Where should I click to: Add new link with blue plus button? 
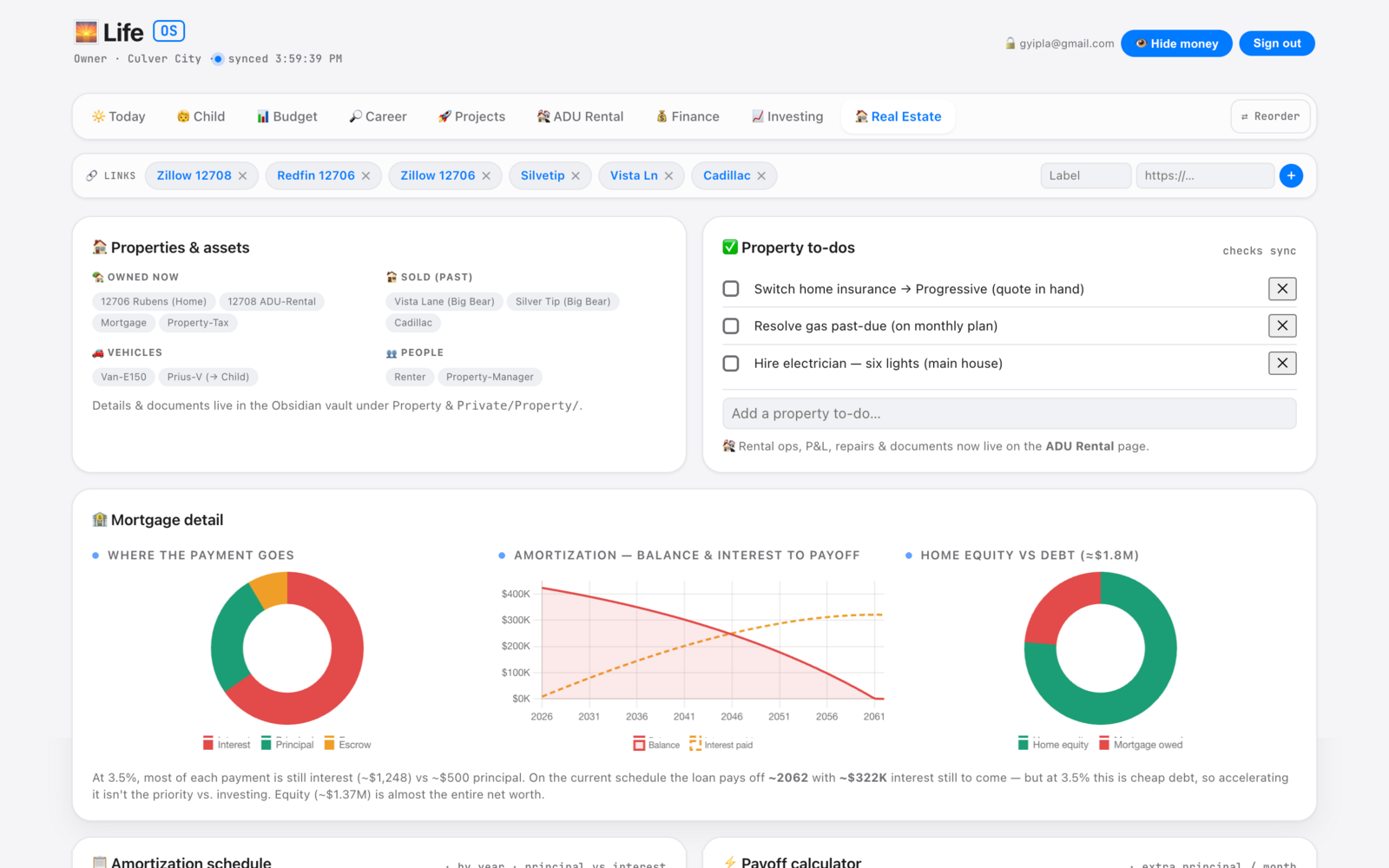[1291, 175]
